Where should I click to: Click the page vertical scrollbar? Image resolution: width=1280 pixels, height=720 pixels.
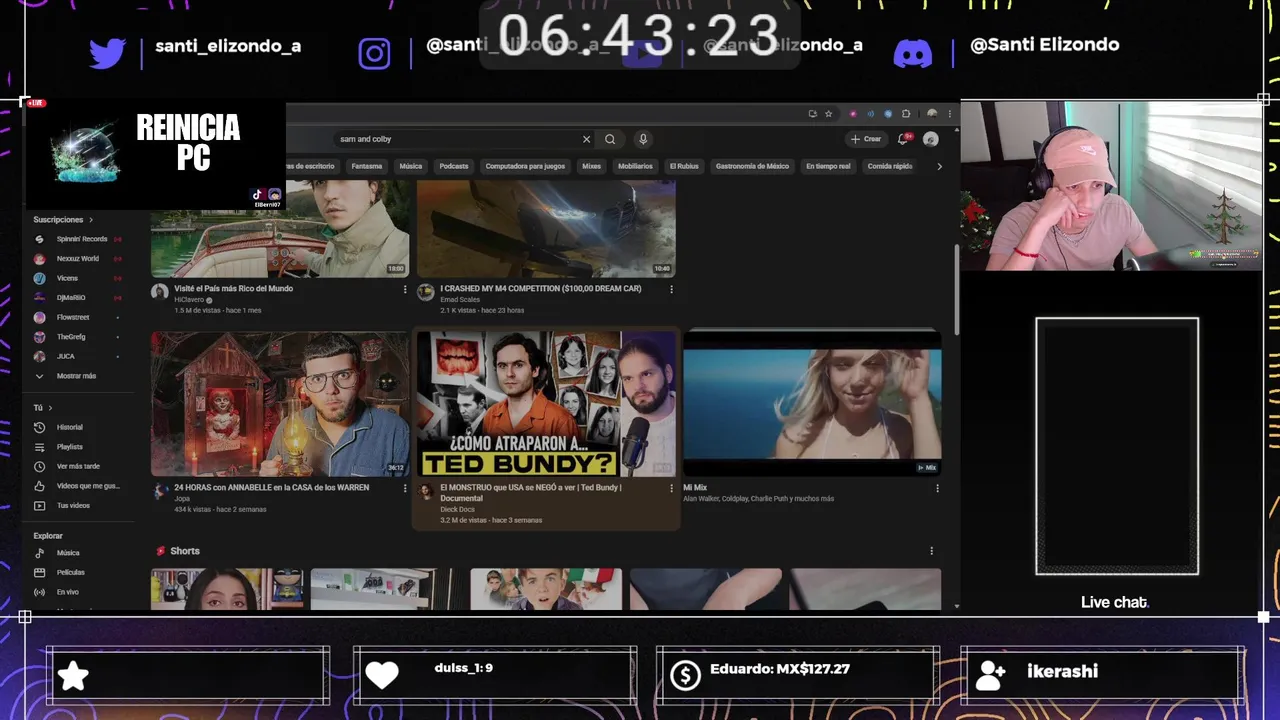(x=957, y=290)
